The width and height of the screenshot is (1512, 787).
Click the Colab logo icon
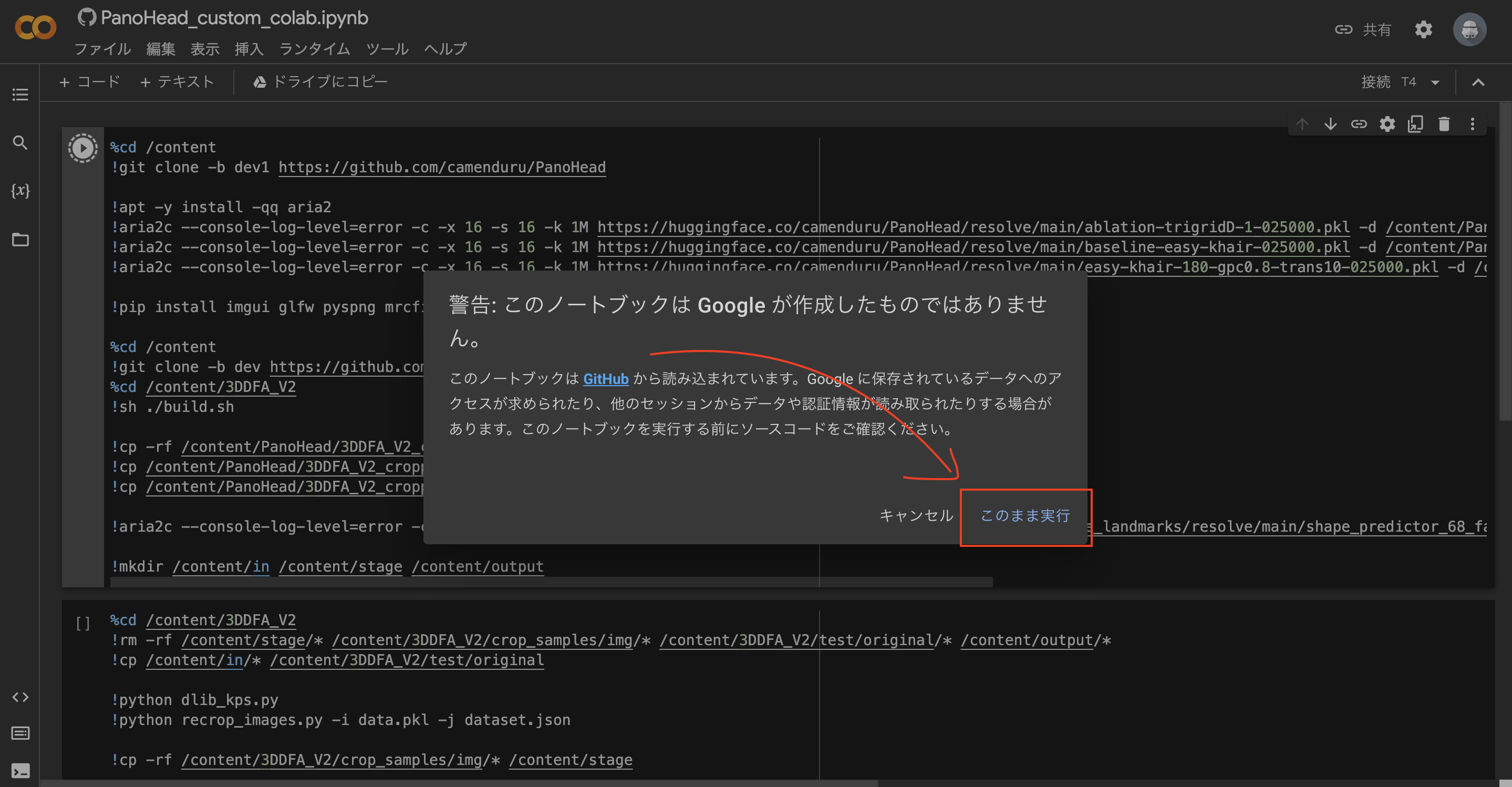point(35,27)
